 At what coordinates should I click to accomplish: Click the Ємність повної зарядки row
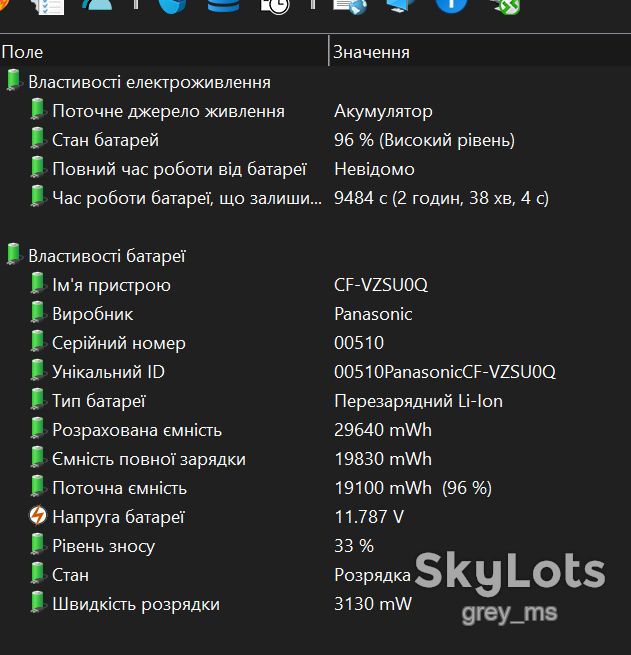[315, 459]
